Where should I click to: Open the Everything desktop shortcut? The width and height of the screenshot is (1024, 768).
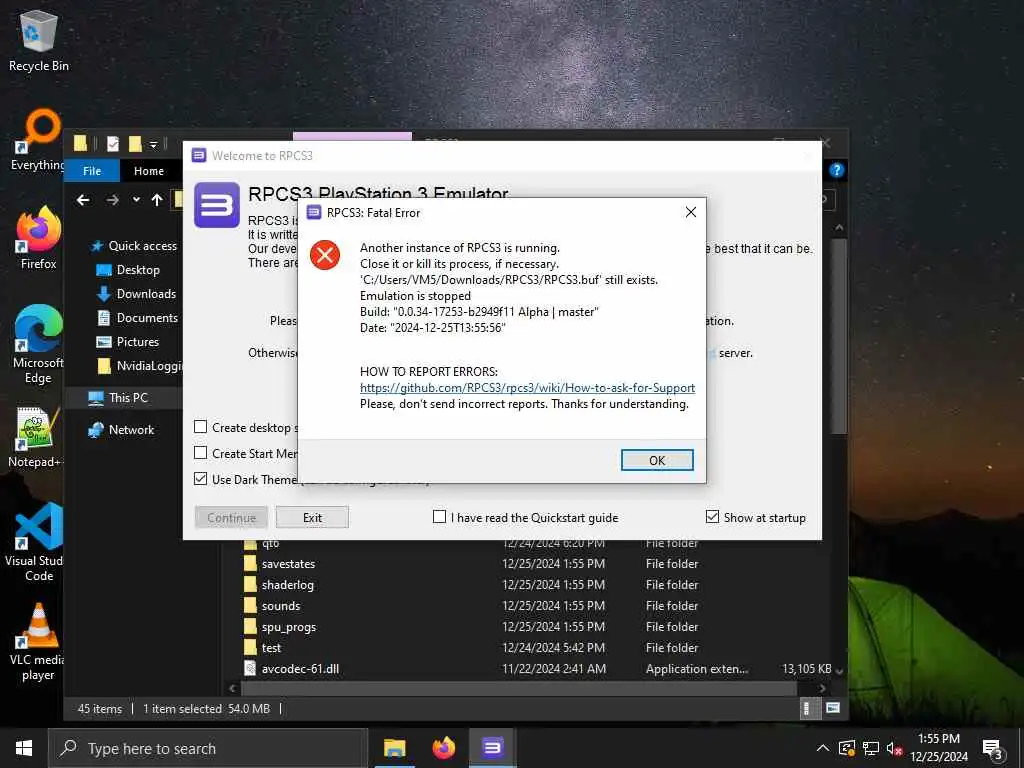[39, 140]
